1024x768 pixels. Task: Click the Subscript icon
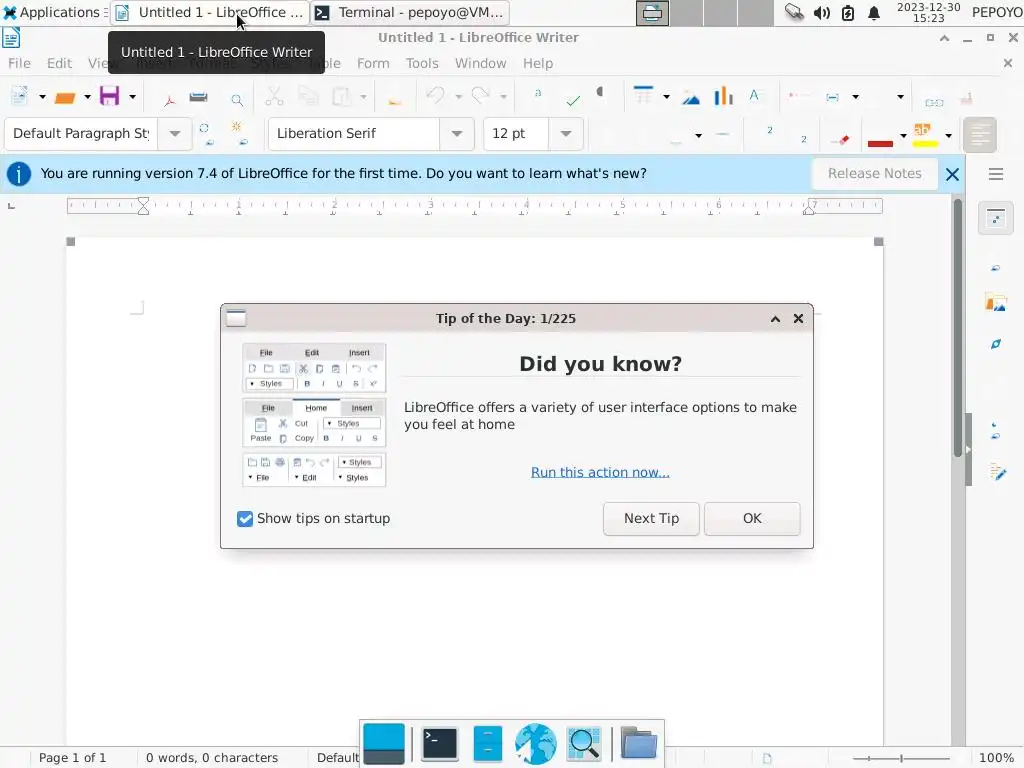point(803,139)
